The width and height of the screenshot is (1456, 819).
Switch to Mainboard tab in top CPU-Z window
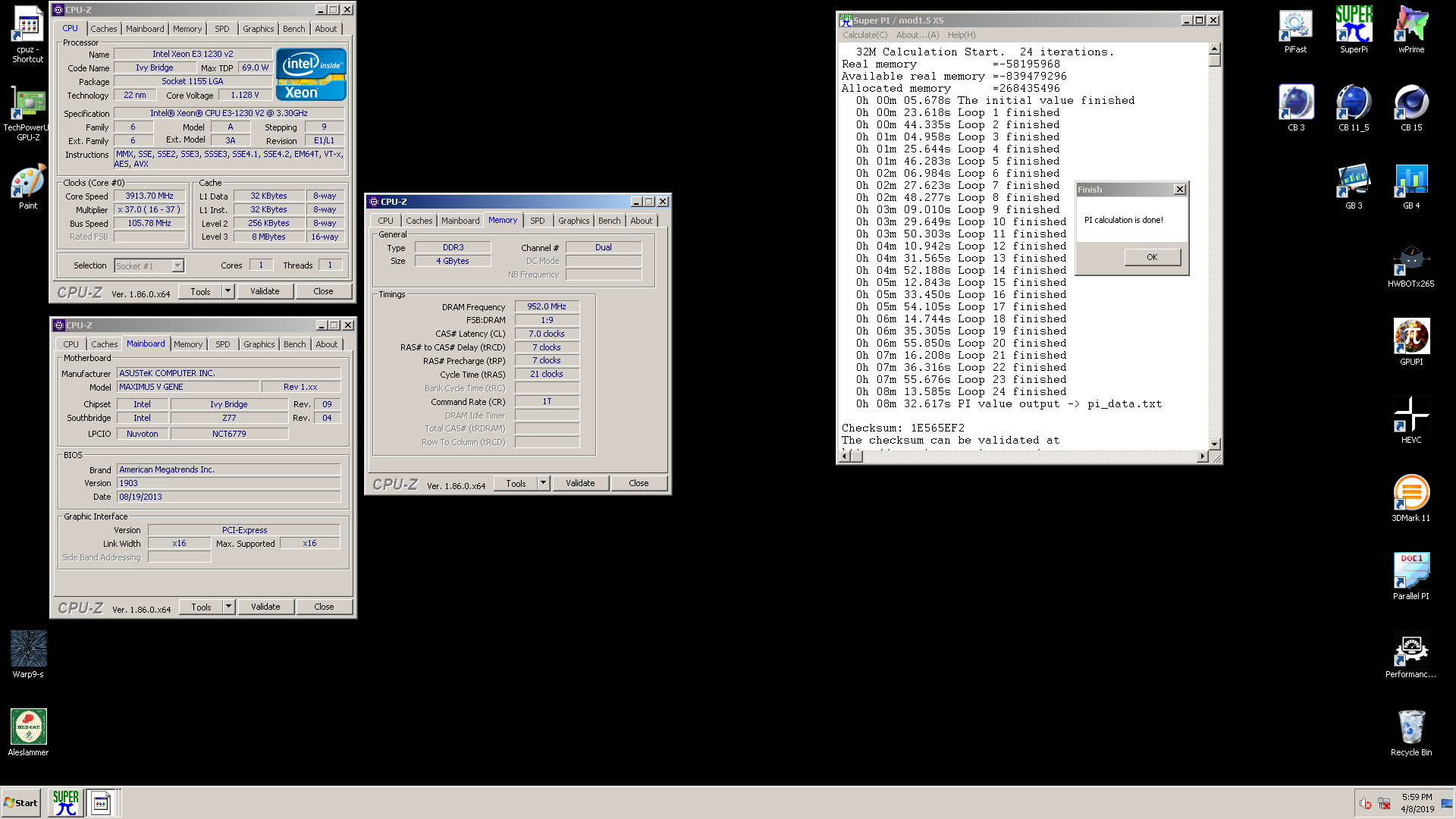tap(145, 29)
